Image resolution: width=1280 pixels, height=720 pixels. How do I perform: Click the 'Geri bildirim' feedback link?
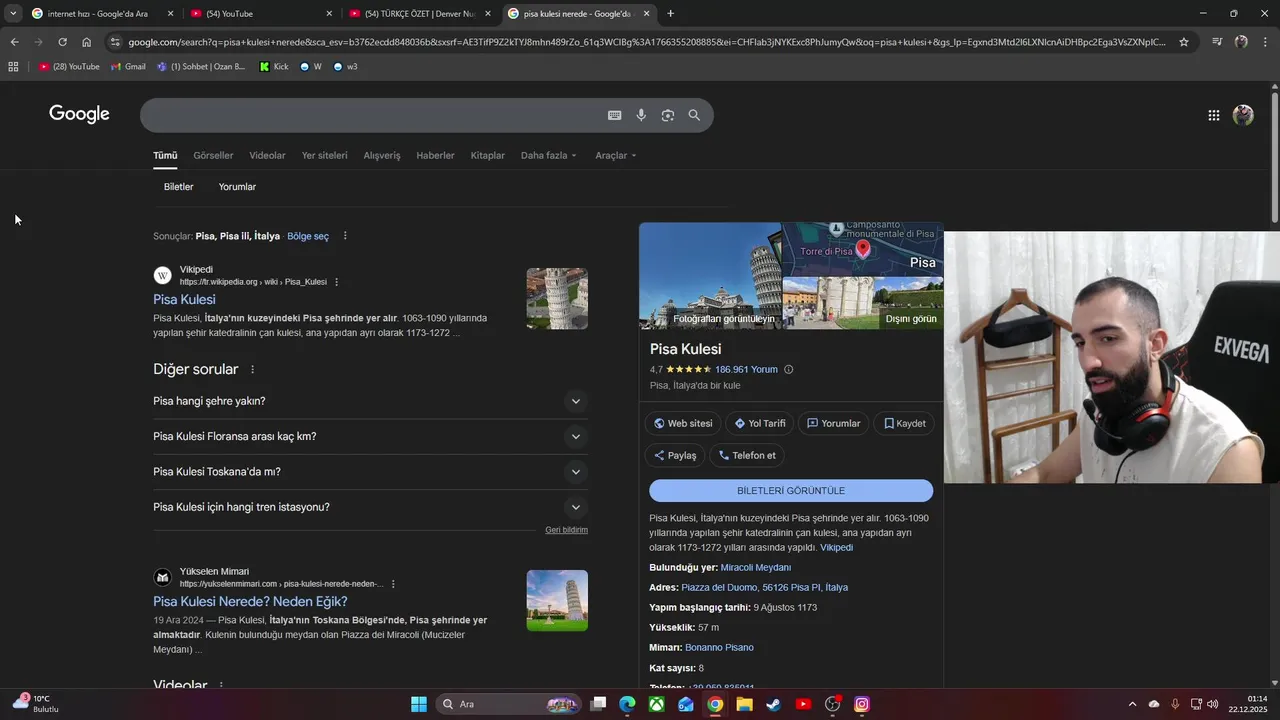tap(566, 530)
